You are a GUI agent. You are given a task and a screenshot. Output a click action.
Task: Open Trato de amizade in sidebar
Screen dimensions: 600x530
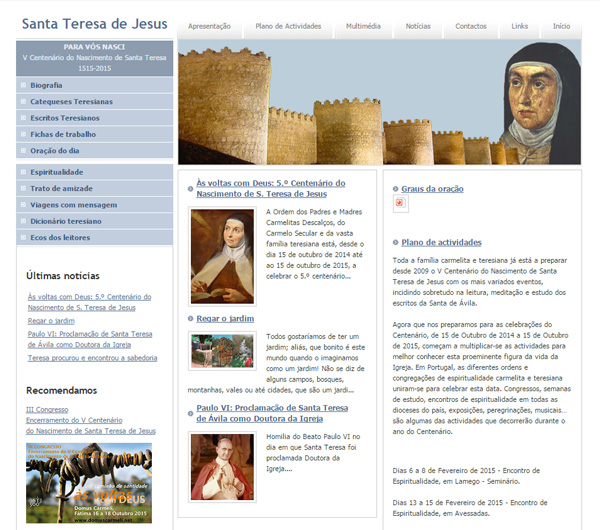coord(95,188)
